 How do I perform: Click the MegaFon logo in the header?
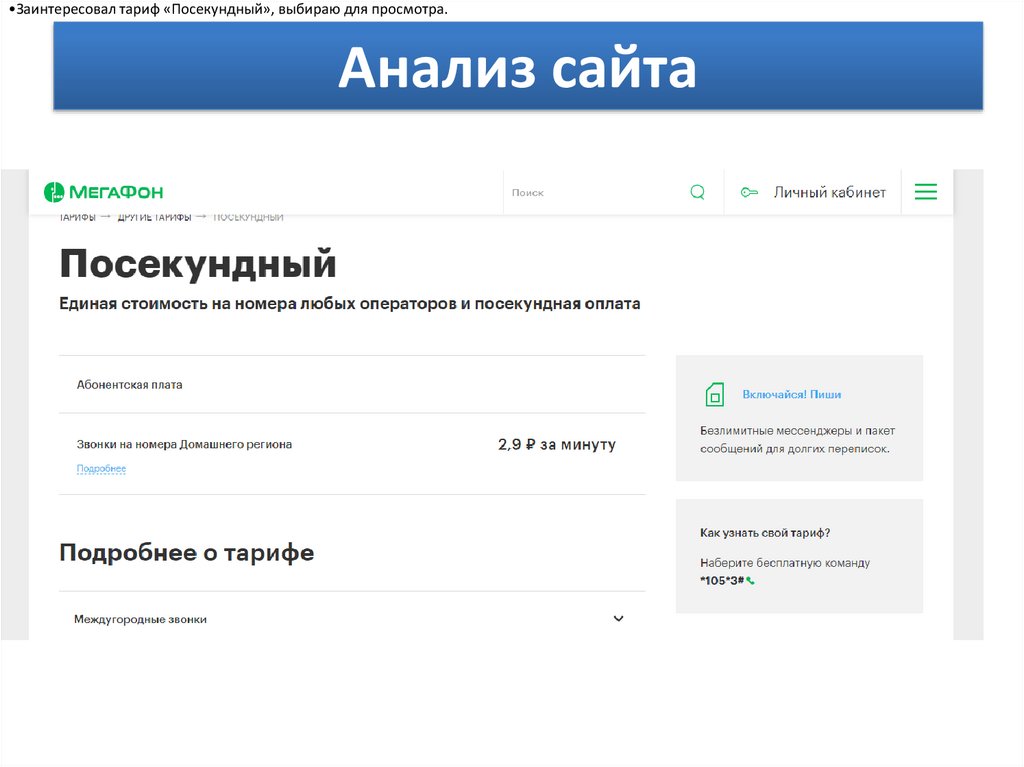(103, 192)
